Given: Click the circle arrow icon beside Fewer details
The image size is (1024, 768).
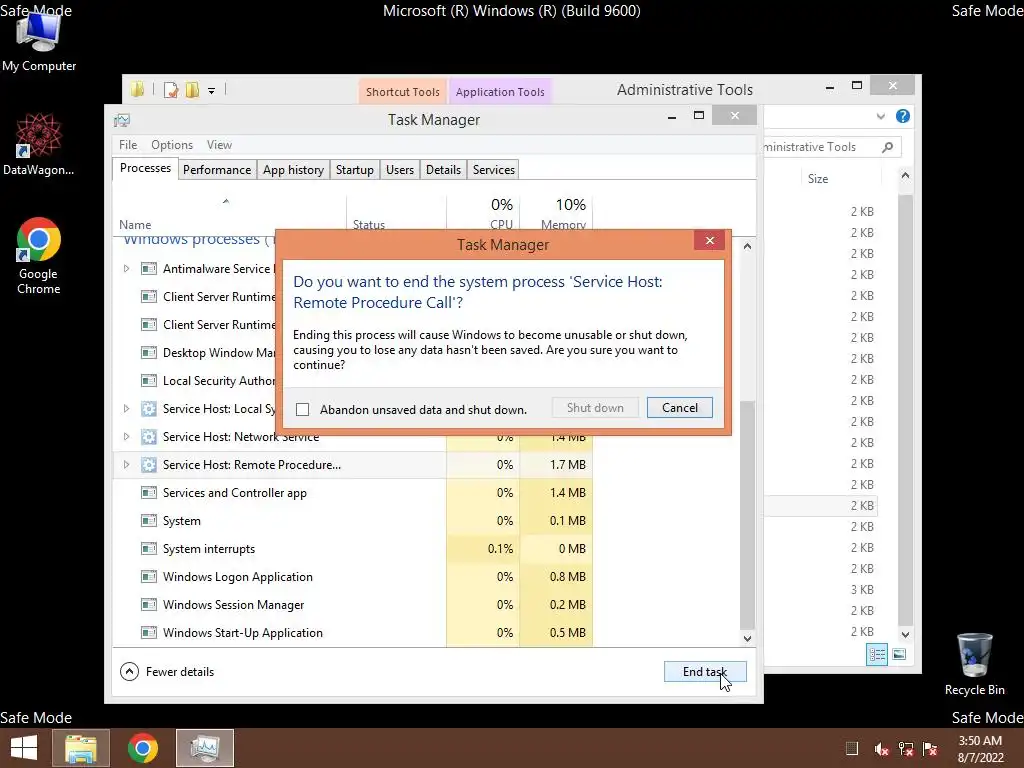Looking at the screenshot, I should click(x=129, y=671).
